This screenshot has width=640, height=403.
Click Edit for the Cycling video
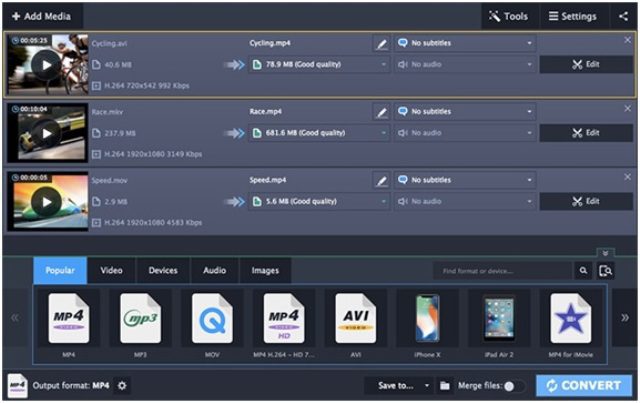(586, 65)
